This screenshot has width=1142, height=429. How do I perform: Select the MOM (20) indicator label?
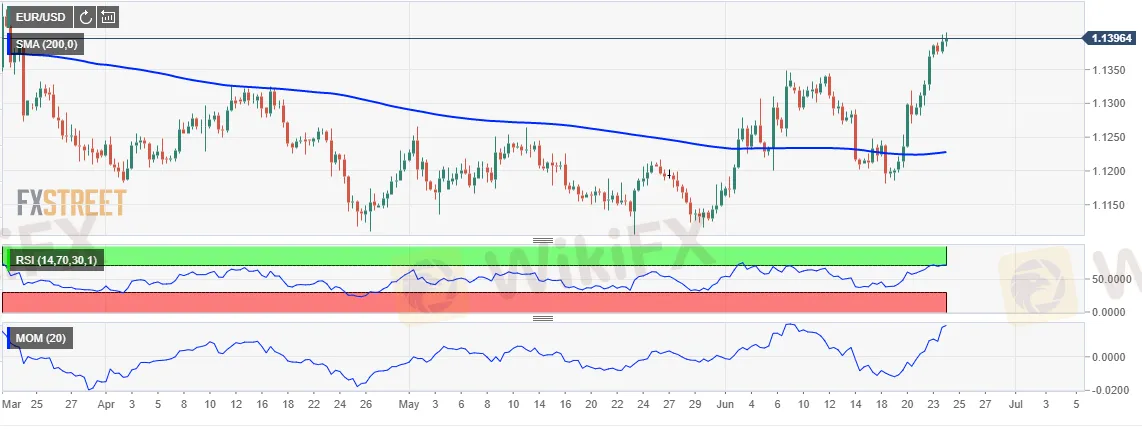coord(39,339)
